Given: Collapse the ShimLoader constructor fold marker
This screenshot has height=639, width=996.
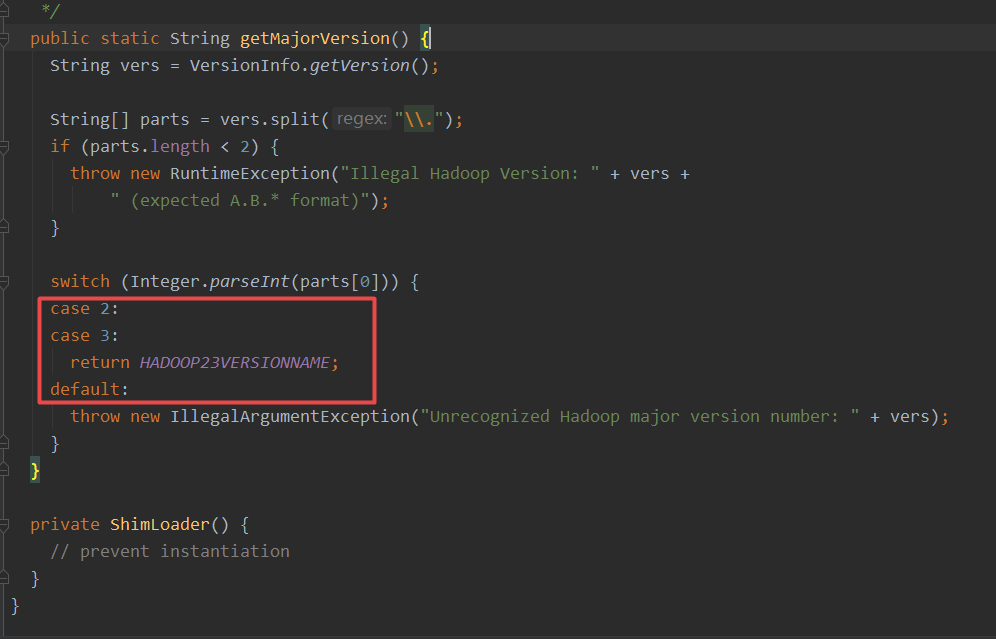Looking at the screenshot, I should [4, 525].
